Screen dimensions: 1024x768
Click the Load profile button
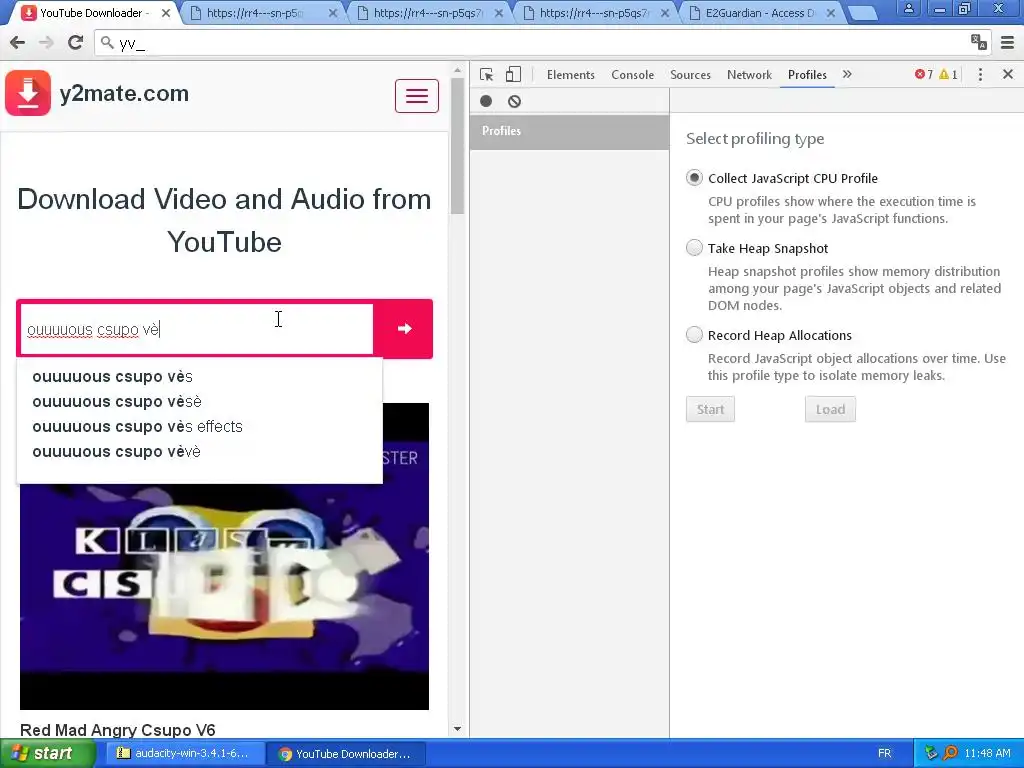(830, 409)
